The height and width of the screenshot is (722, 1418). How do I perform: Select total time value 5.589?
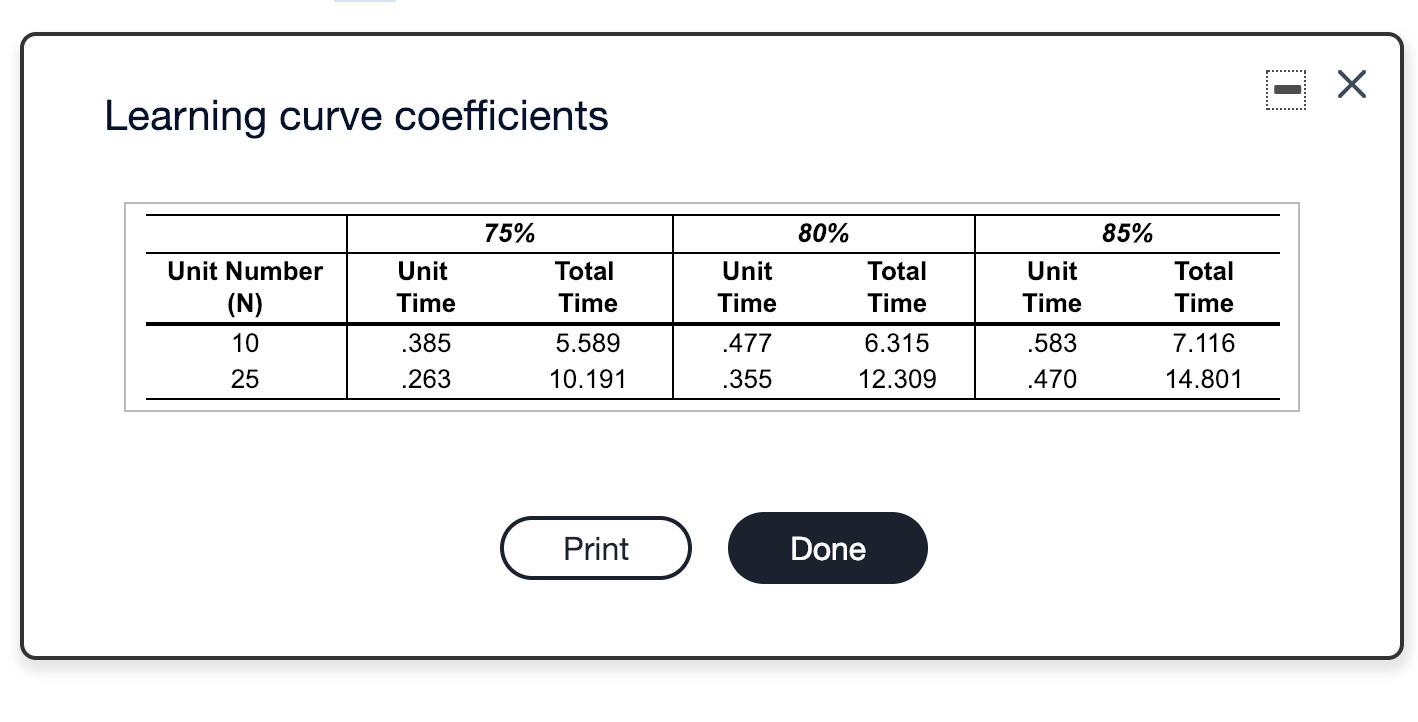click(585, 343)
